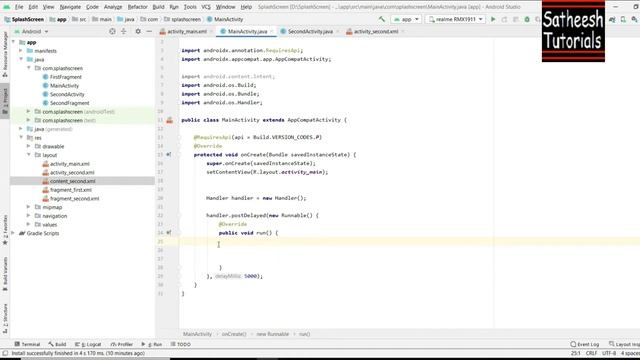The height and width of the screenshot is (360, 640).
Task: Open the Resource Manager side panel
Action: click(5, 54)
